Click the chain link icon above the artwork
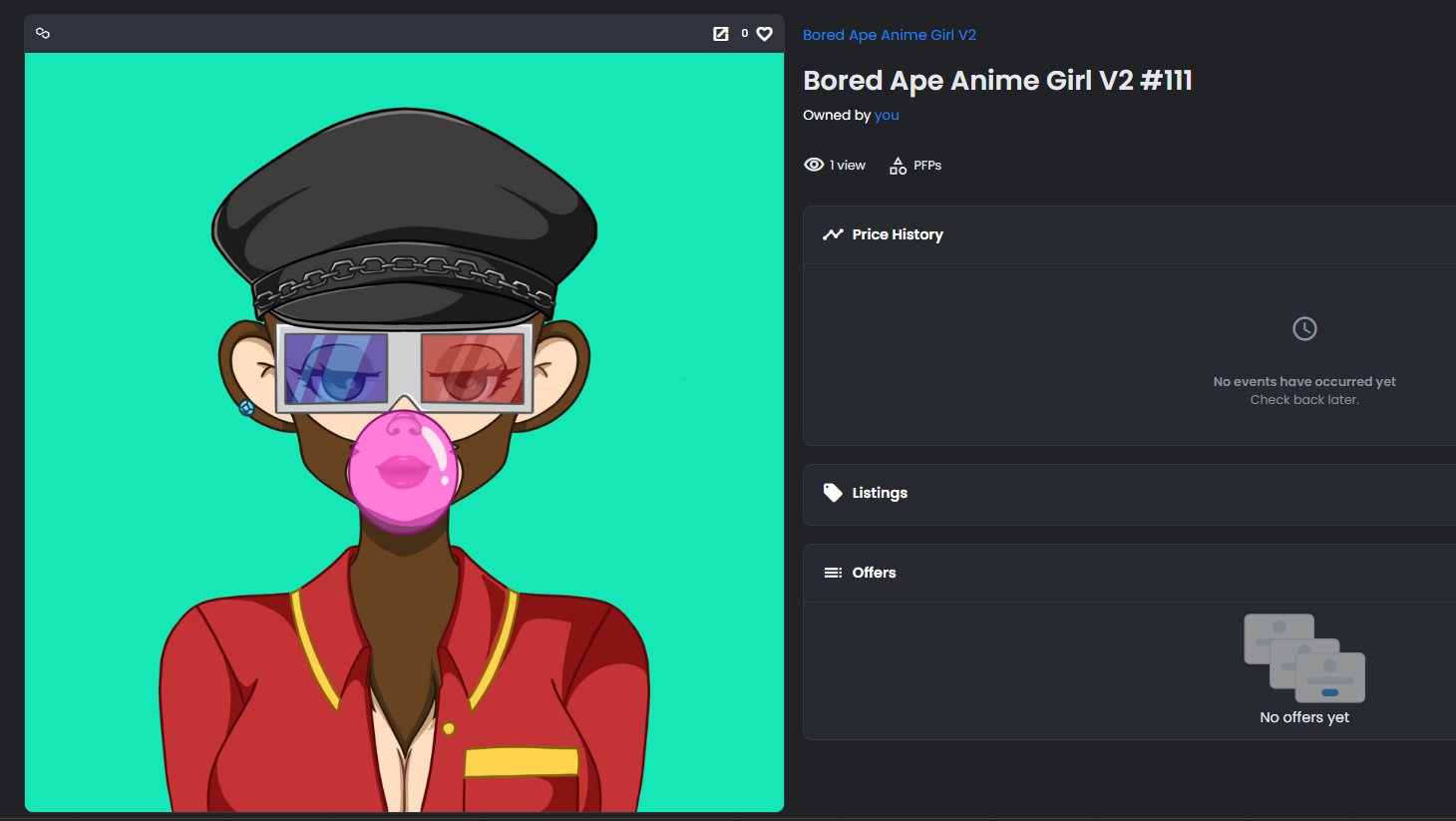Image resolution: width=1456 pixels, height=821 pixels. tap(43, 33)
